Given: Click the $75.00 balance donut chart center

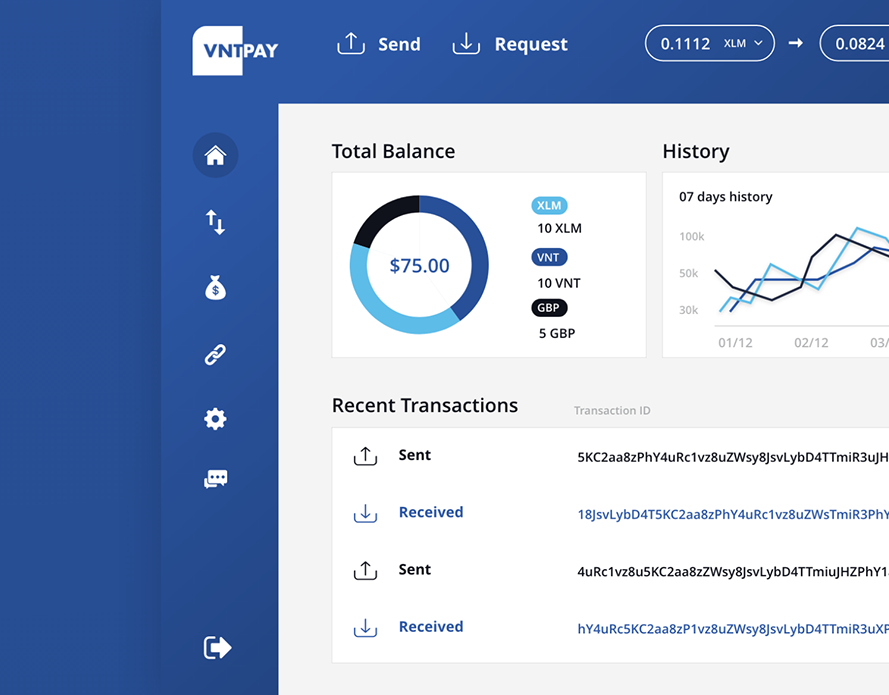Looking at the screenshot, I should 420,265.
